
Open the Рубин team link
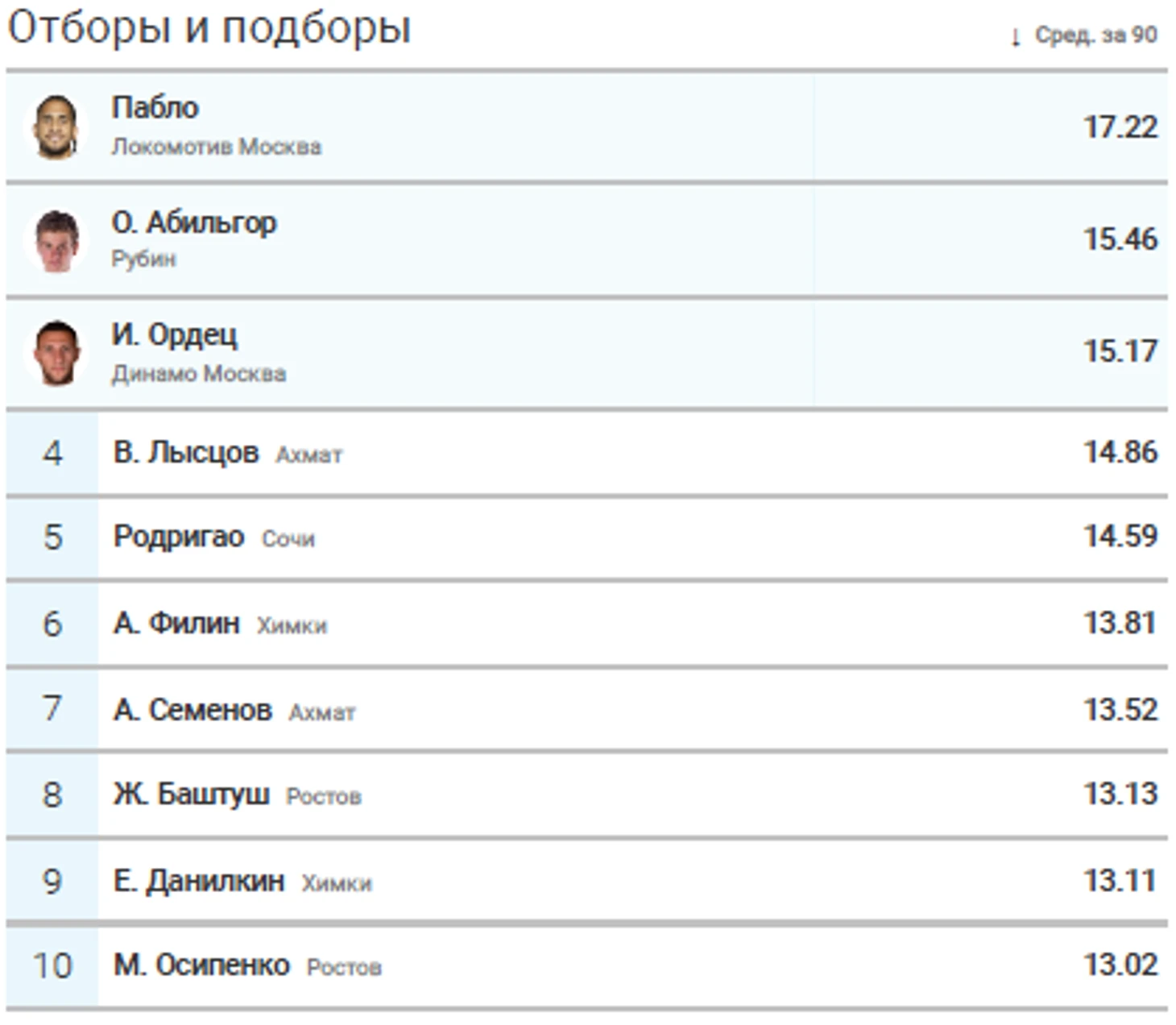(143, 259)
